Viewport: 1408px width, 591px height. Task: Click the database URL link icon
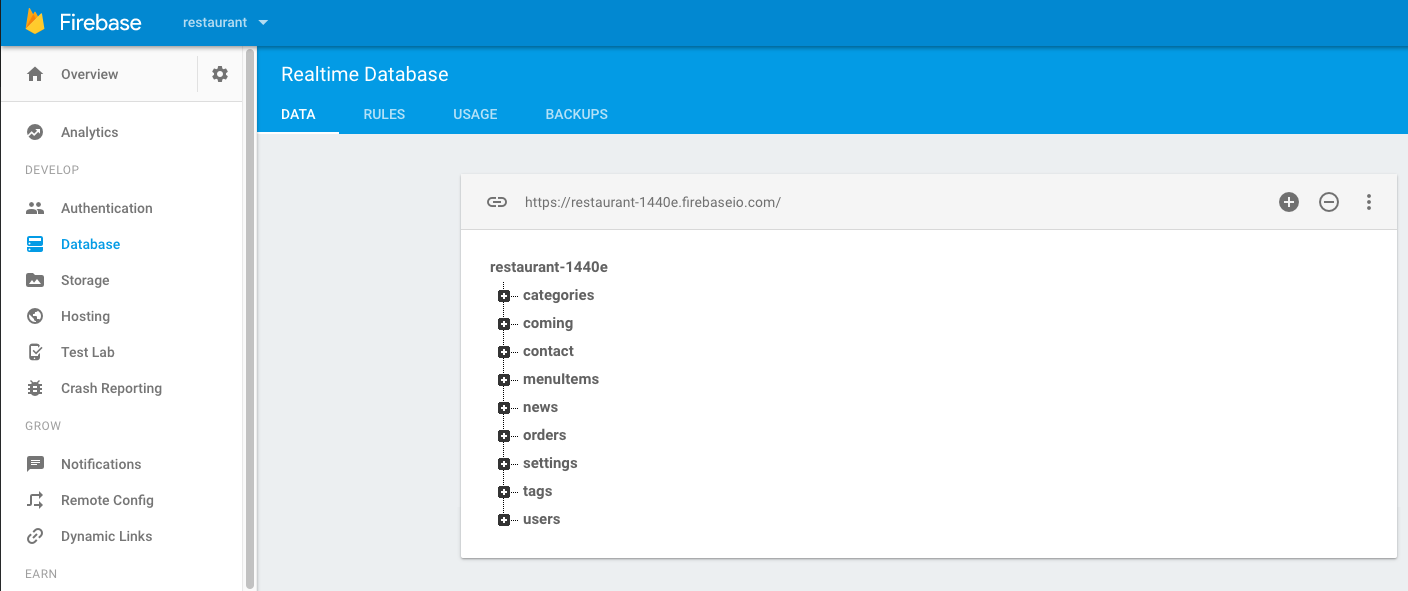[x=497, y=202]
